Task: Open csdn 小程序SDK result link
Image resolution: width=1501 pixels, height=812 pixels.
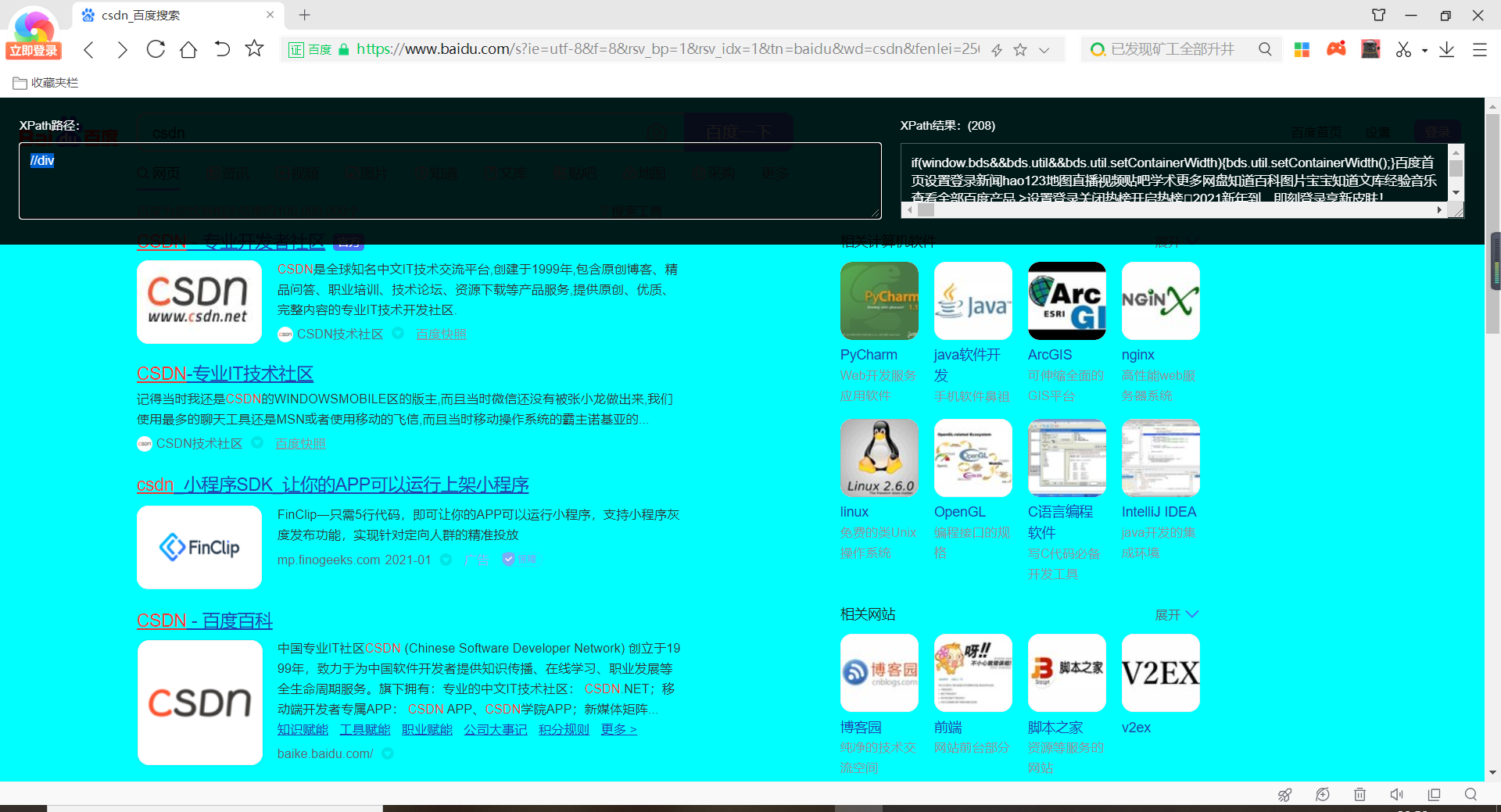Action: pyautogui.click(x=333, y=485)
